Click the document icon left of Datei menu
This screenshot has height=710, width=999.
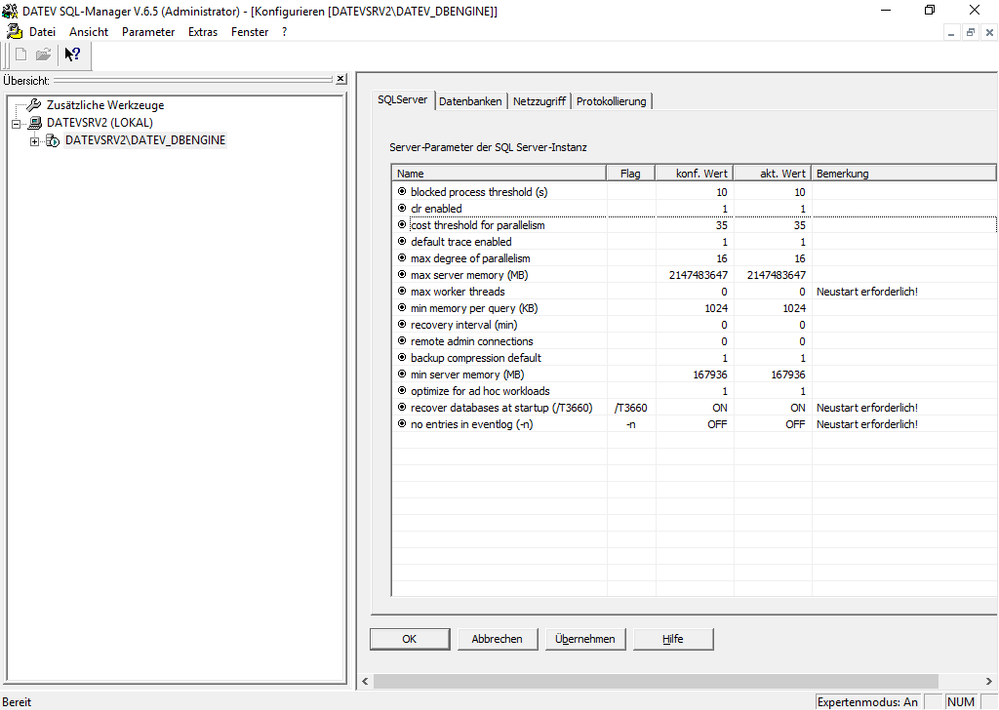tap(14, 31)
